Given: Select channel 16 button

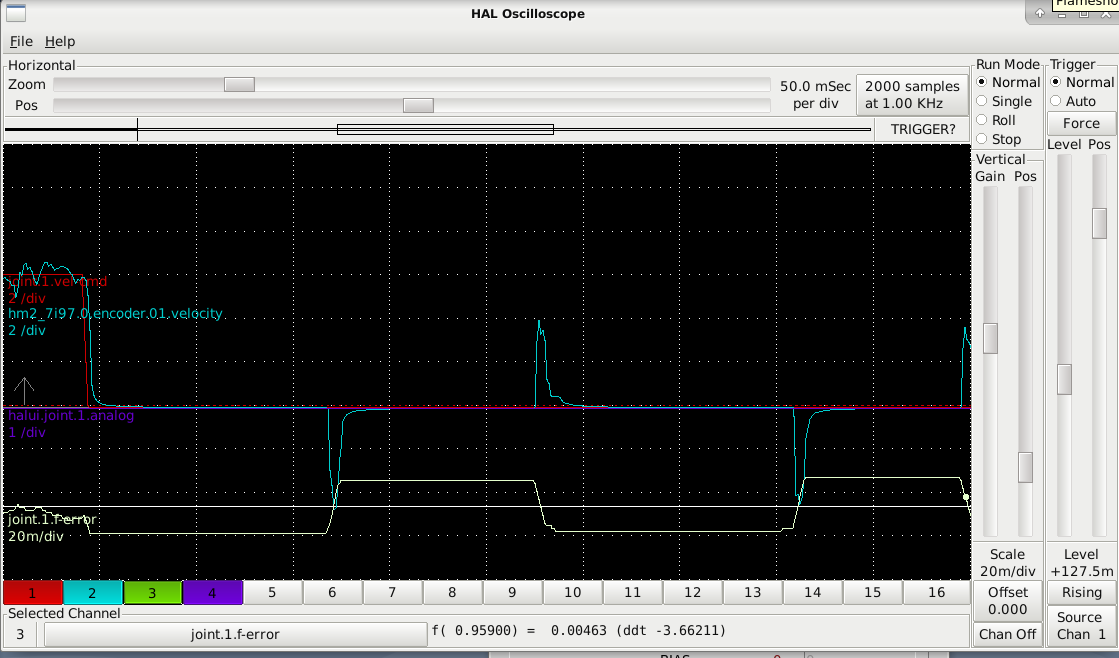Looking at the screenshot, I should [x=936, y=592].
